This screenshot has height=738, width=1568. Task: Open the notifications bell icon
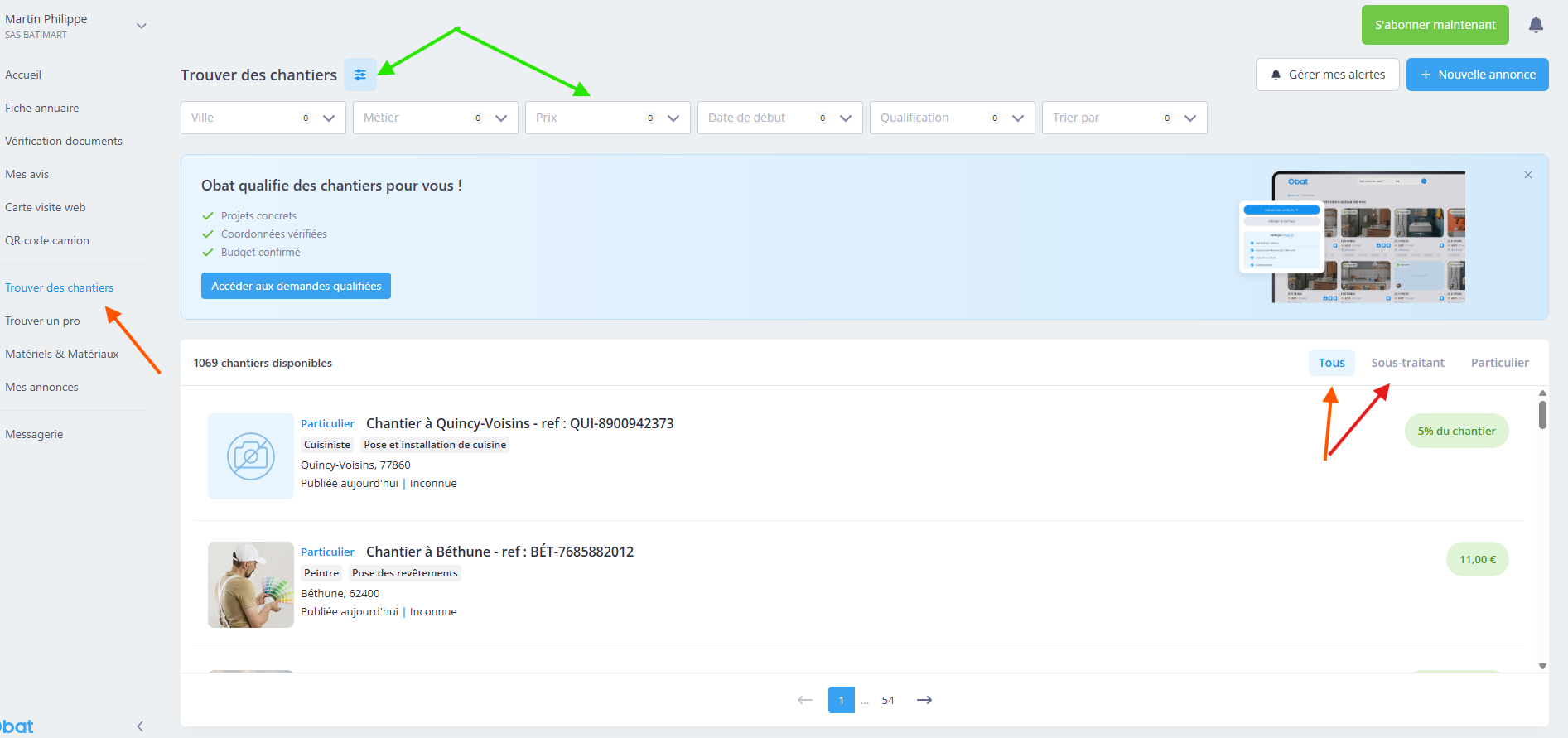pos(1536,25)
